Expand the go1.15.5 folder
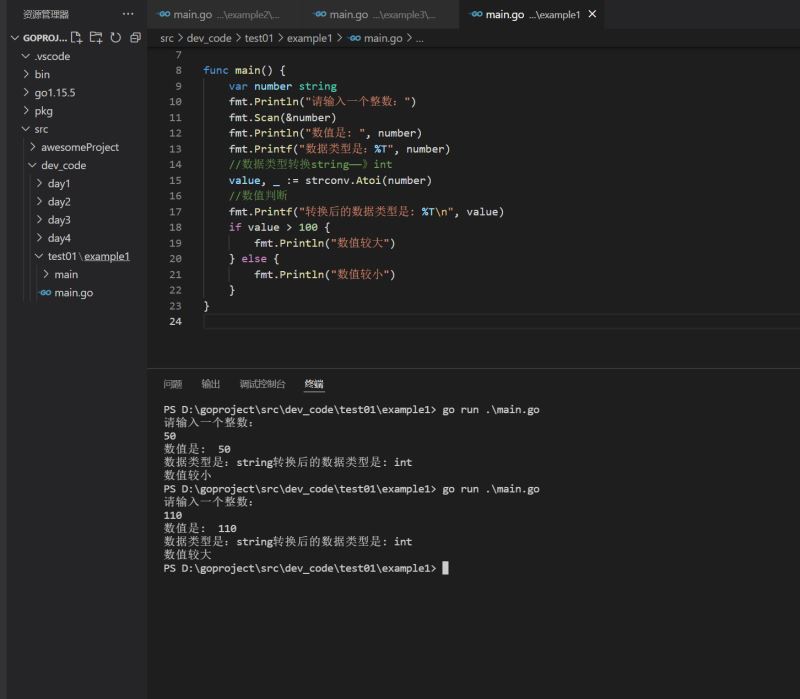 (x=26, y=92)
